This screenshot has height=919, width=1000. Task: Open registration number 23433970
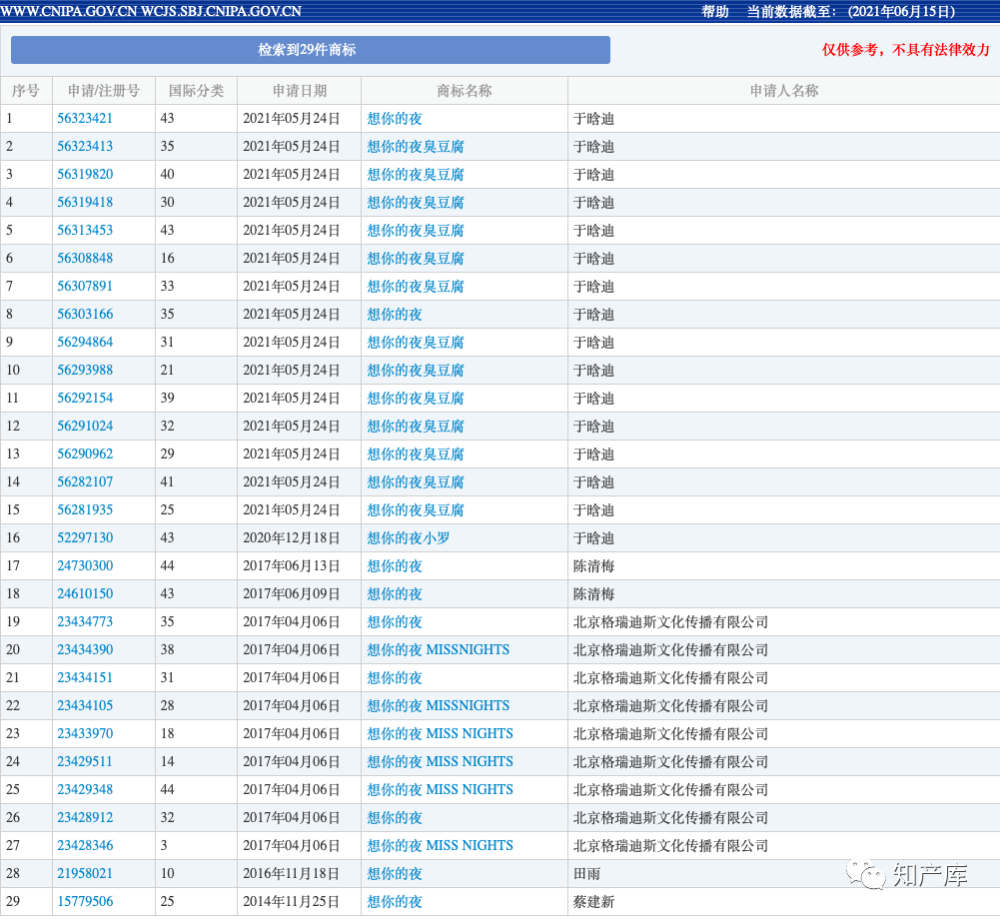click(x=85, y=733)
